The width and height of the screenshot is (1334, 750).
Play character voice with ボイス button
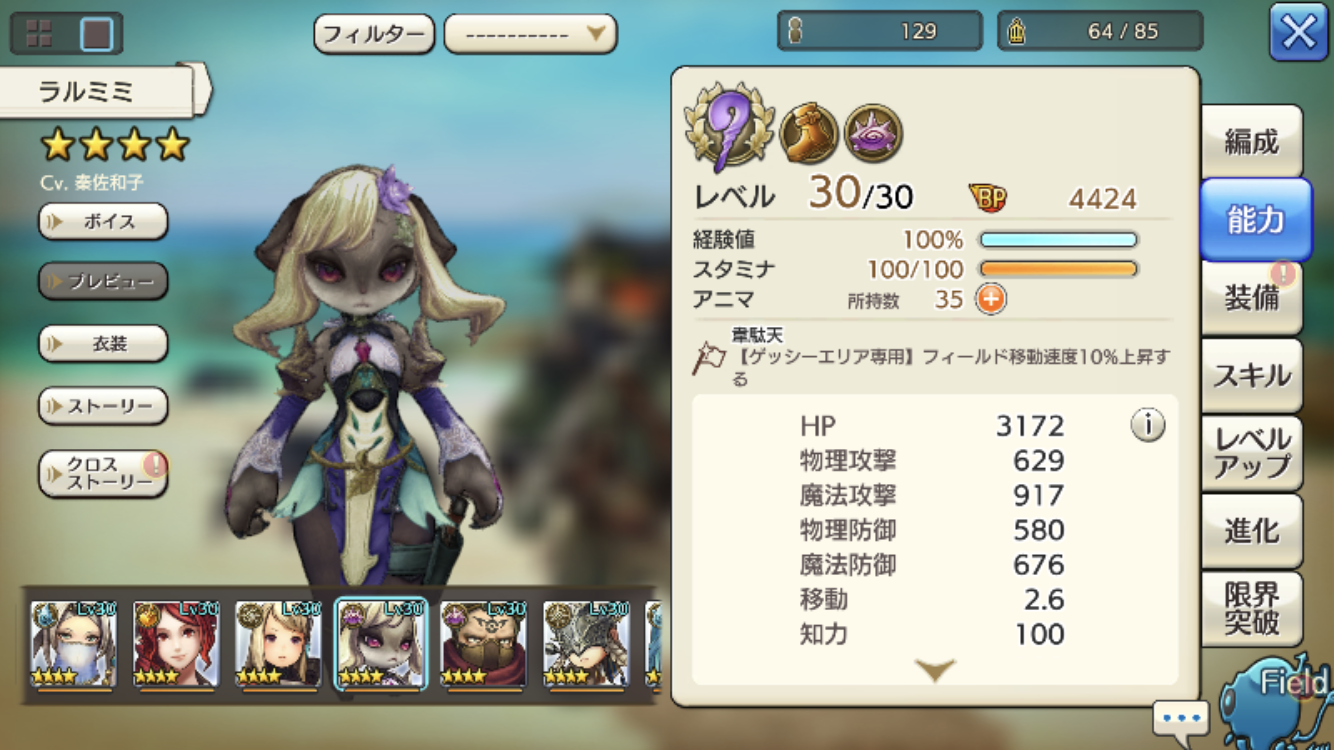103,222
